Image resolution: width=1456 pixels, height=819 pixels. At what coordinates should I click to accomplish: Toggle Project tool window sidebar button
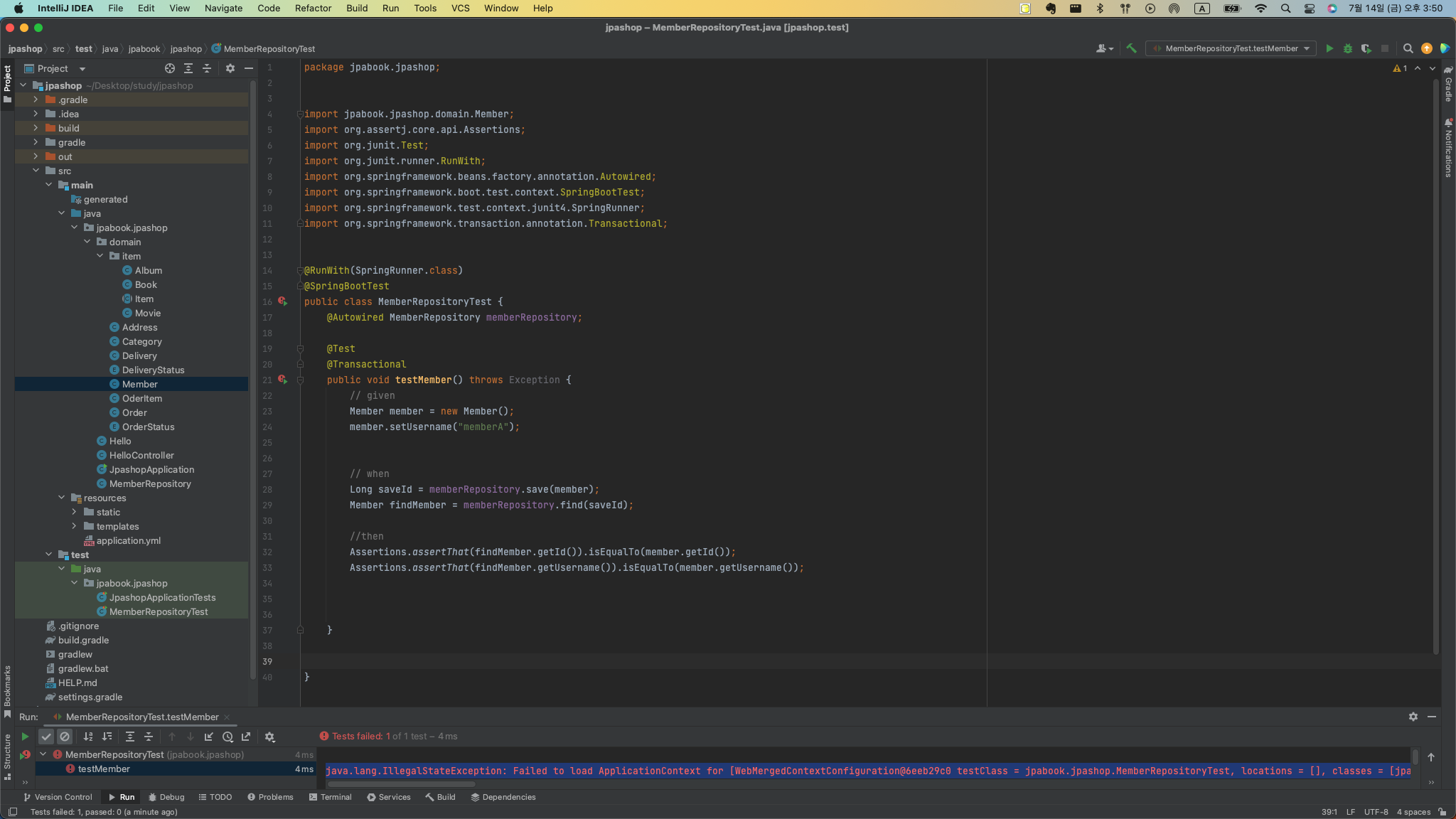tap(7, 84)
